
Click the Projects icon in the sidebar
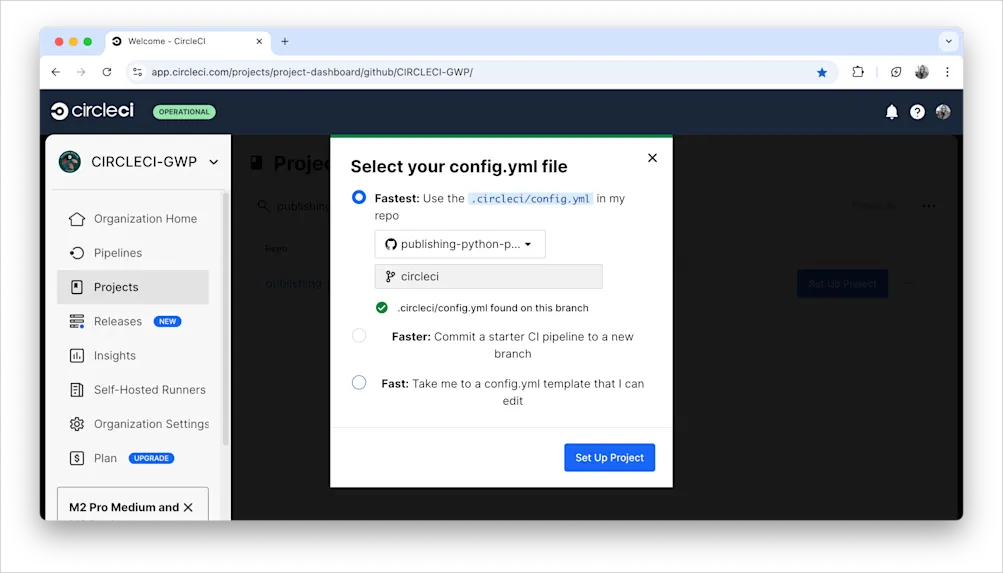[77, 287]
